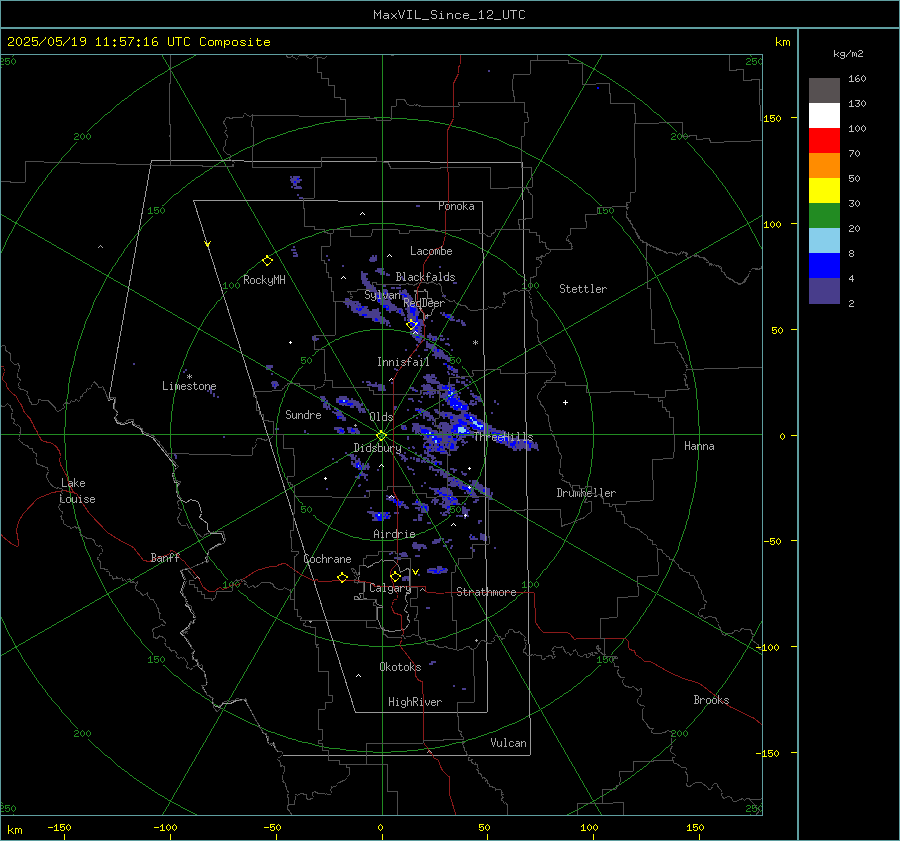The image size is (900, 841).
Task: Click the Drumheller city label
Action: 586,493
